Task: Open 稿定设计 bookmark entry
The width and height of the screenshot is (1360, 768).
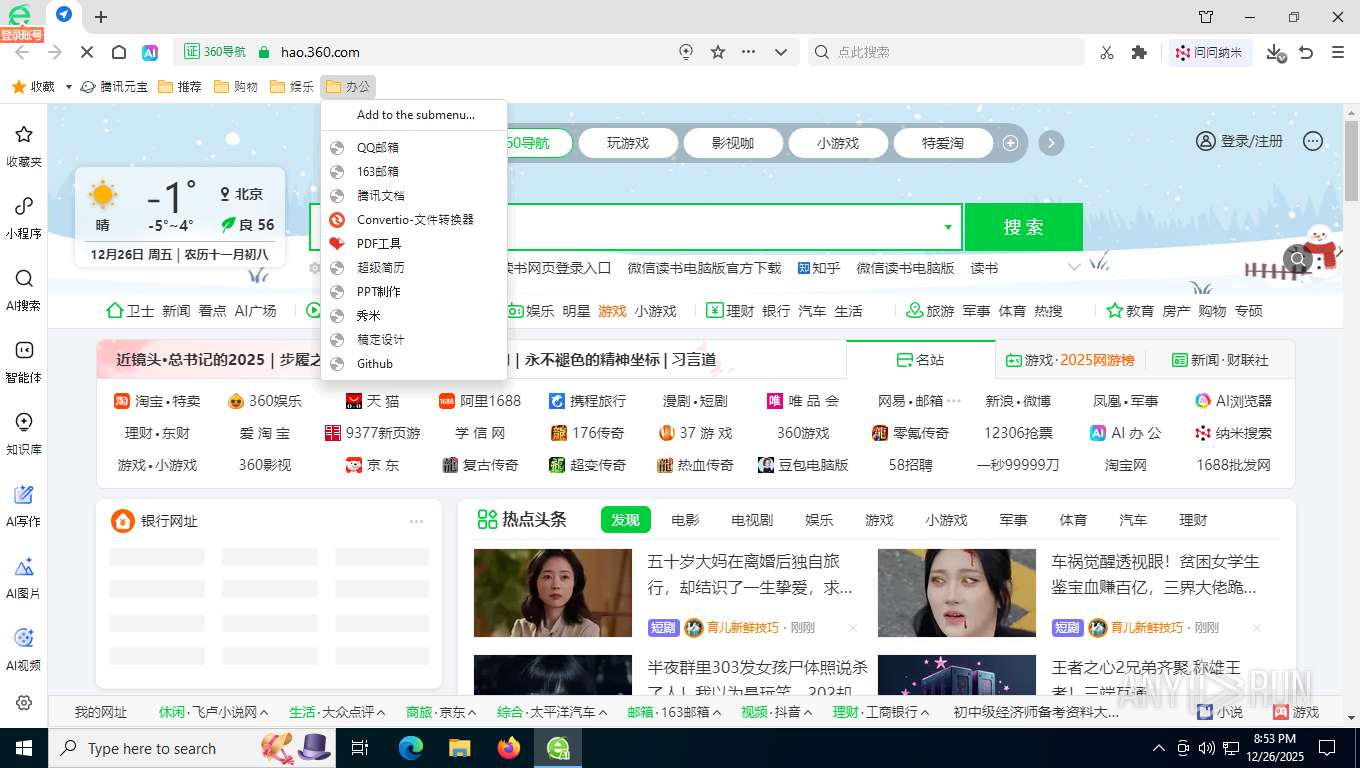Action: 414,339
